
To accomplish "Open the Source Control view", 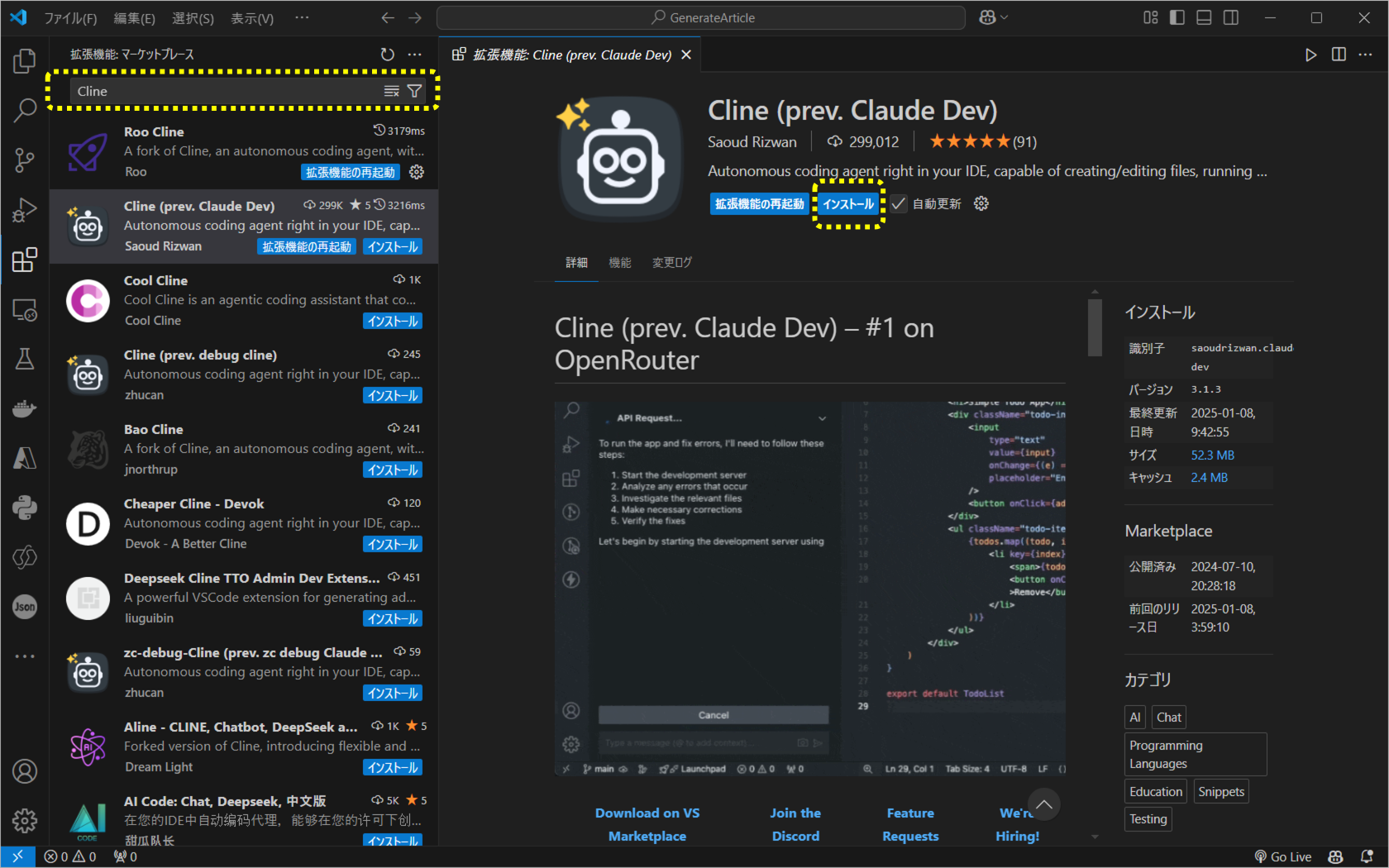I will click(x=25, y=160).
